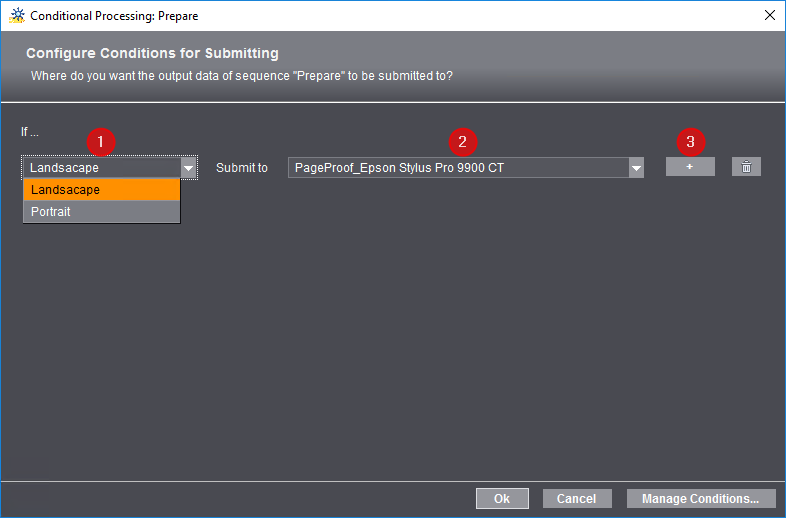This screenshot has width=786, height=518.
Task: Expand the condition dropdown arrow beside Landsacape
Action: pyautogui.click(x=188, y=168)
